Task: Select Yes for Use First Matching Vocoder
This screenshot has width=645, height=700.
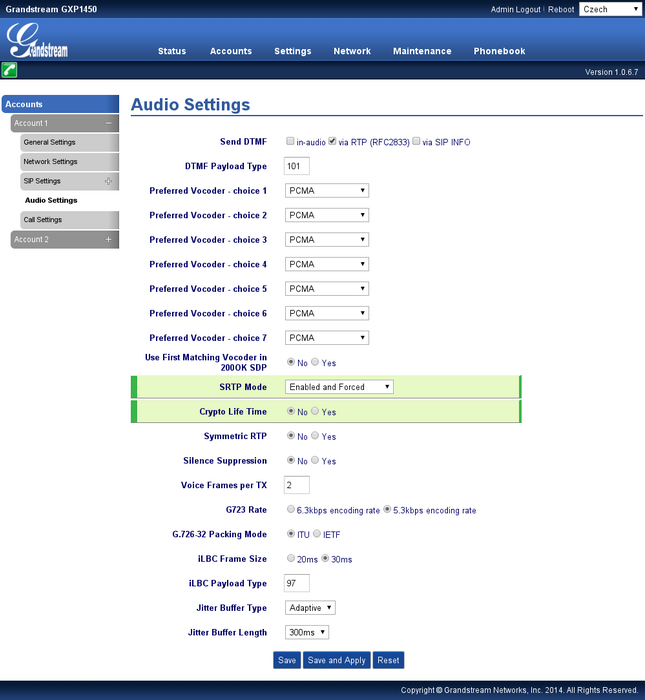Action: click(315, 362)
